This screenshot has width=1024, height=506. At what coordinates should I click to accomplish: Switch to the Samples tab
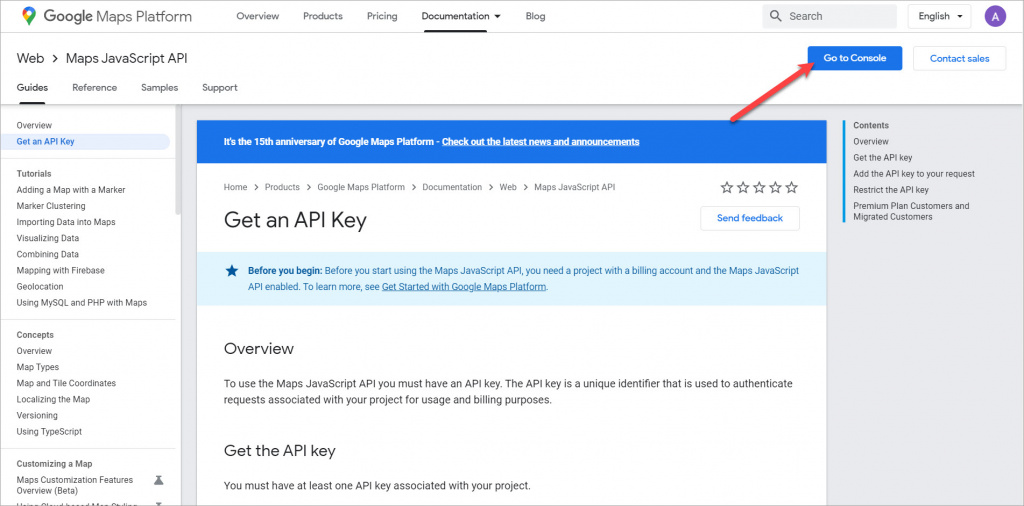point(159,87)
